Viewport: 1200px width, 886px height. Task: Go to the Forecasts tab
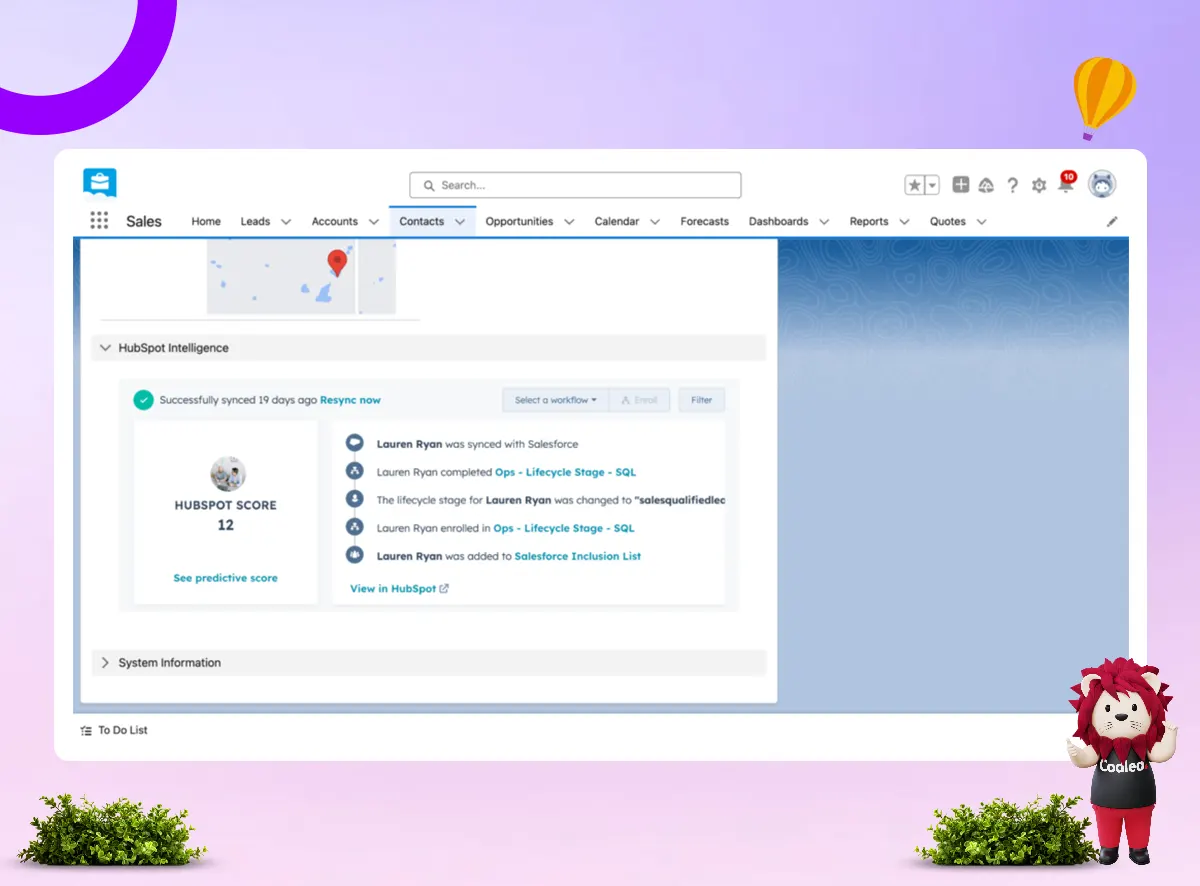[704, 222]
